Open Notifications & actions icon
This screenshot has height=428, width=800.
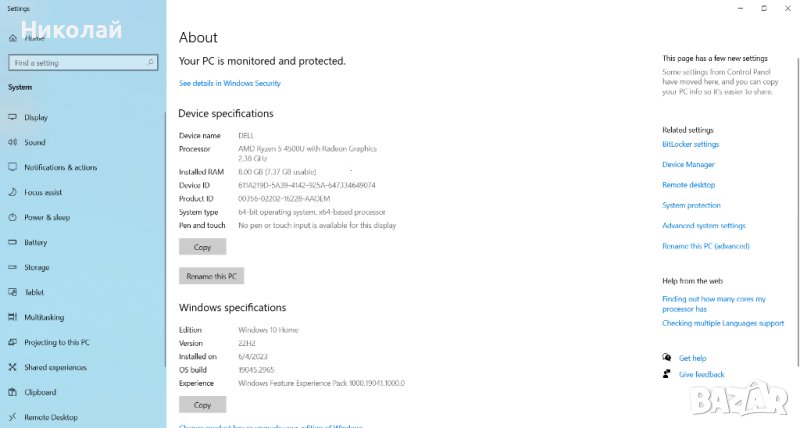click(12, 167)
